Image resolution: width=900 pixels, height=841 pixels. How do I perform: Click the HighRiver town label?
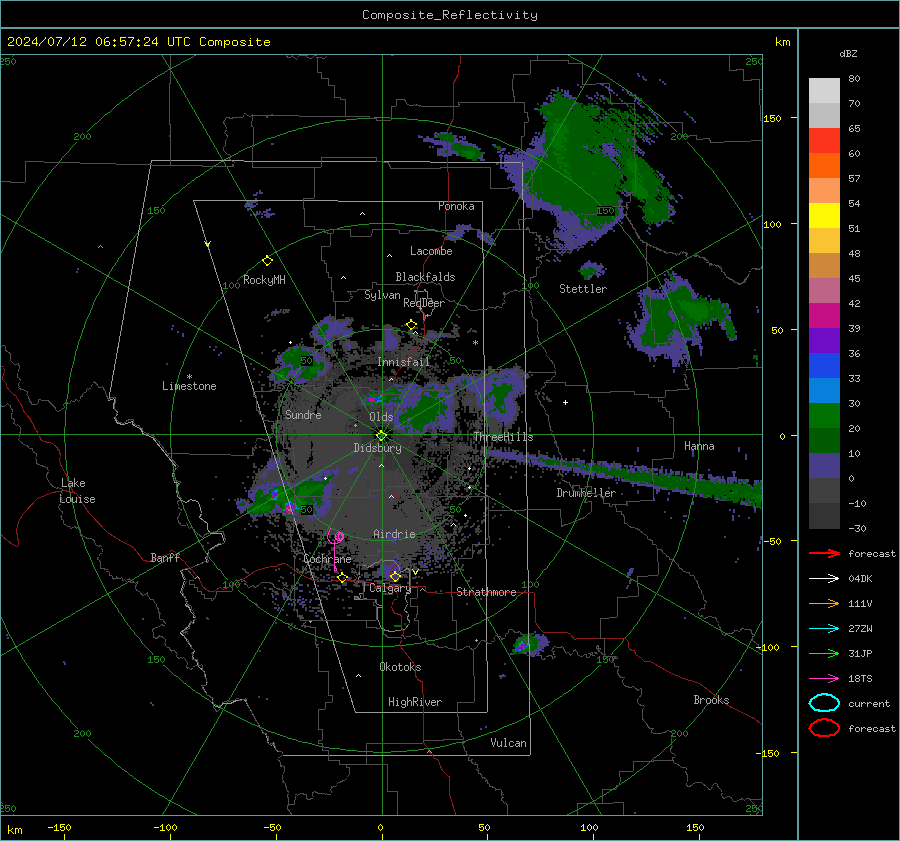pyautogui.click(x=415, y=702)
